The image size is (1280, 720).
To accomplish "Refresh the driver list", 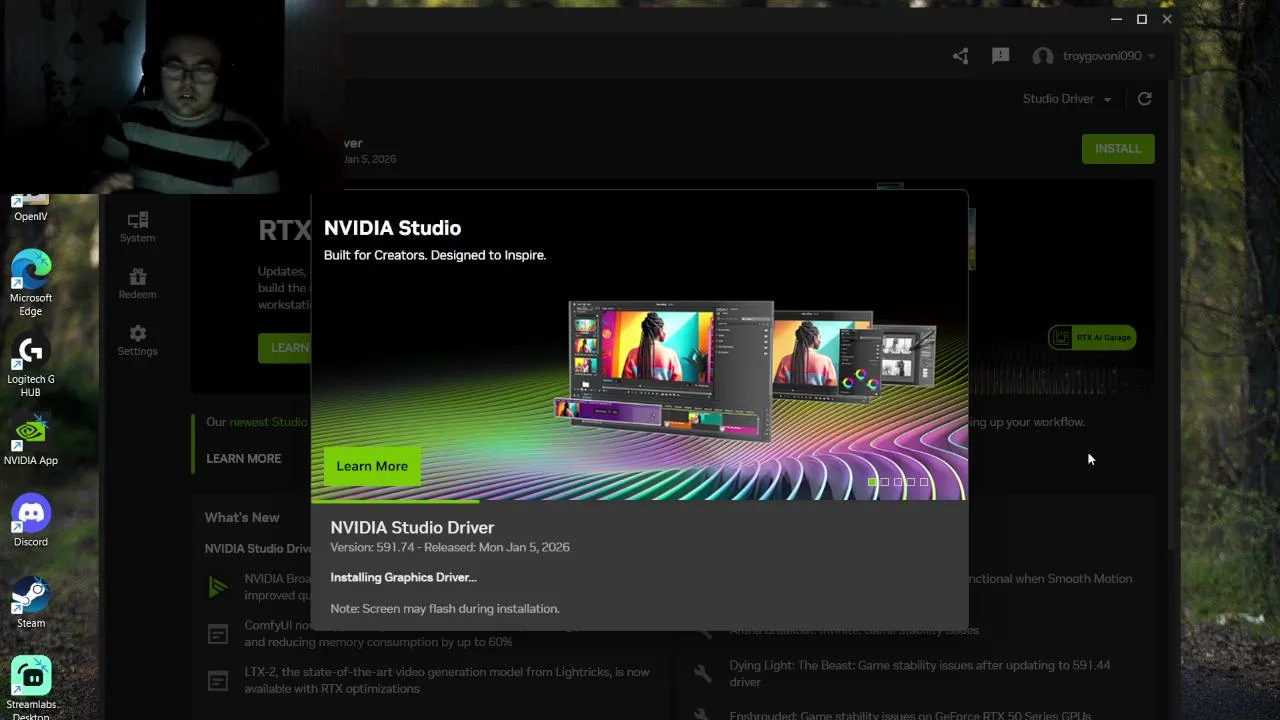I will pyautogui.click(x=1145, y=98).
